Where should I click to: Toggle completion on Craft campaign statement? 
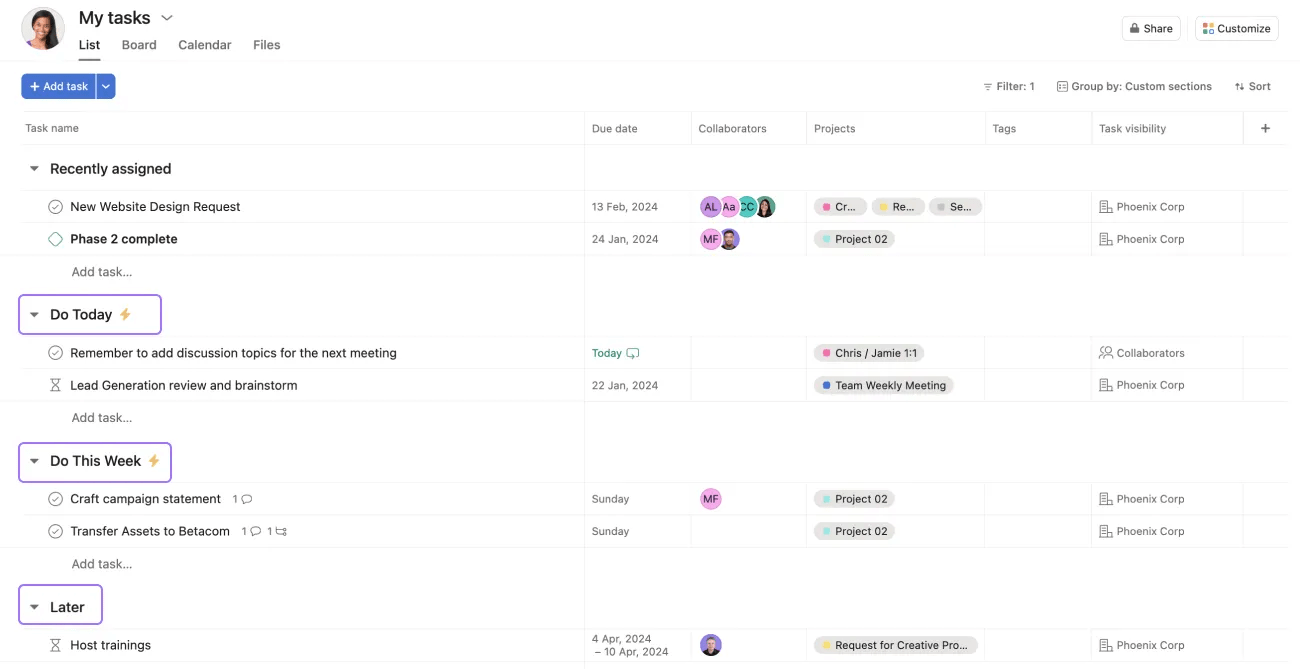pyautogui.click(x=55, y=498)
